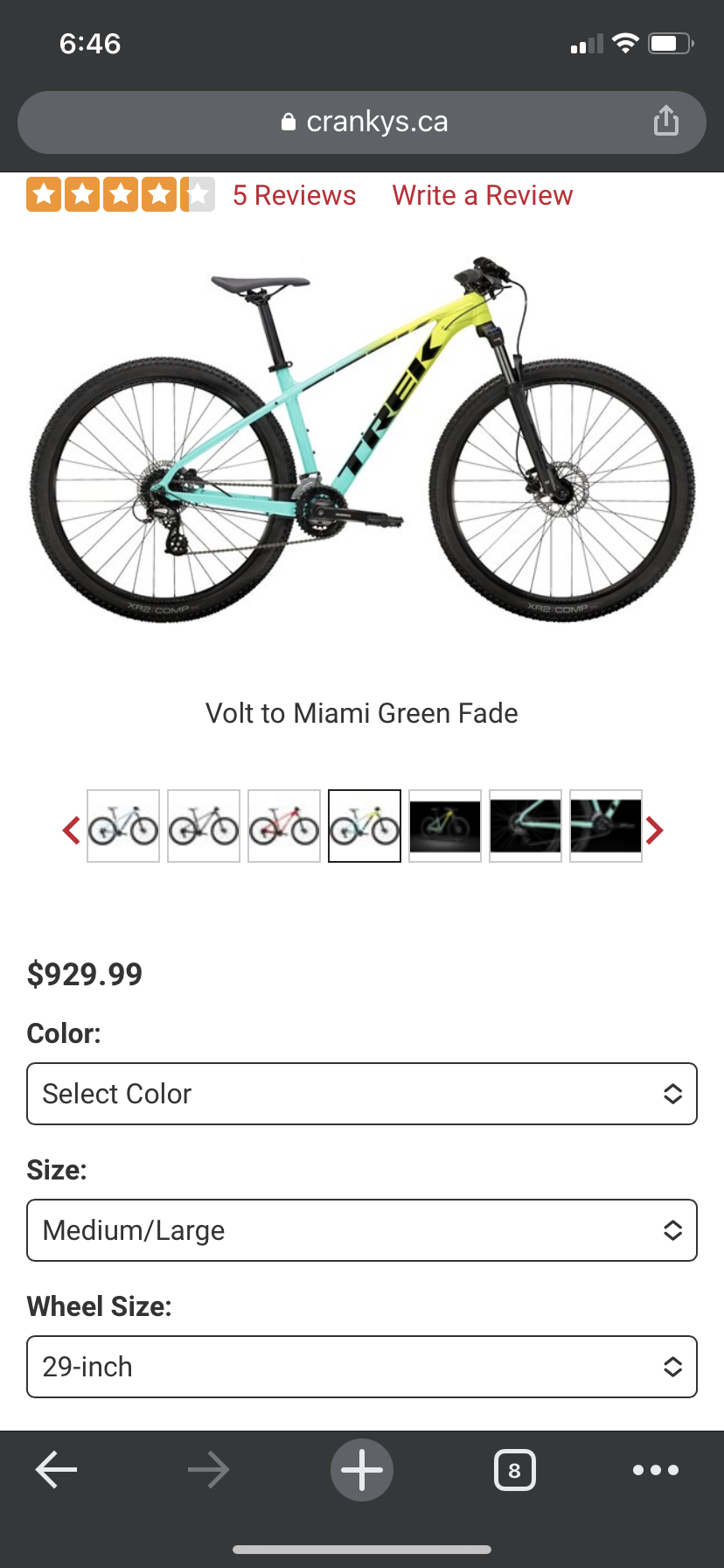Advance carousel with the right red chevron
724x1568 pixels.
(654, 830)
